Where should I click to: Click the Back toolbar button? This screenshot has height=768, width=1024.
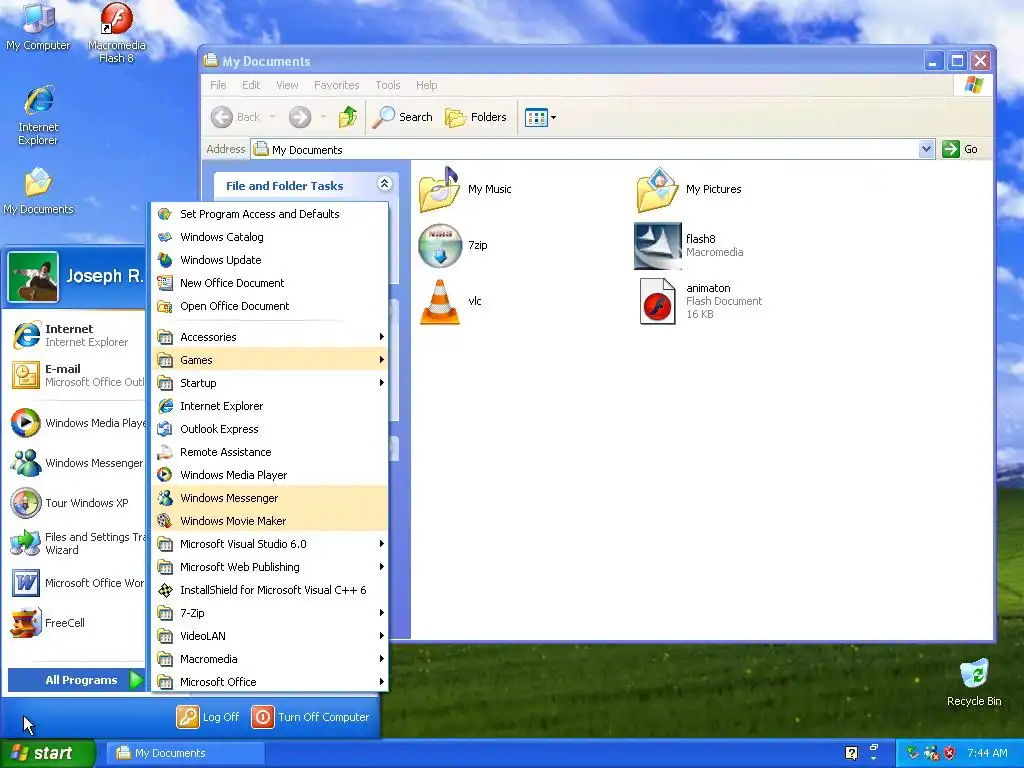(x=236, y=117)
